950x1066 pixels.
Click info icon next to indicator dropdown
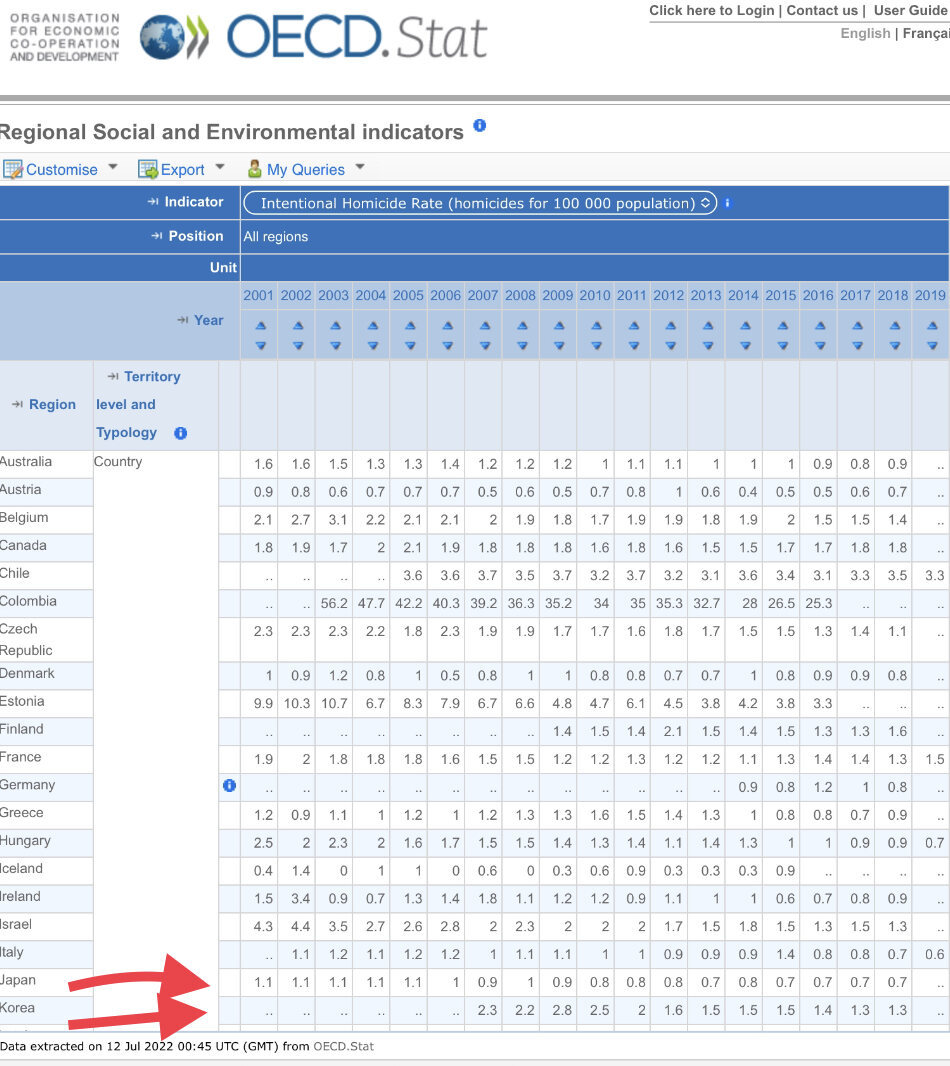728,203
